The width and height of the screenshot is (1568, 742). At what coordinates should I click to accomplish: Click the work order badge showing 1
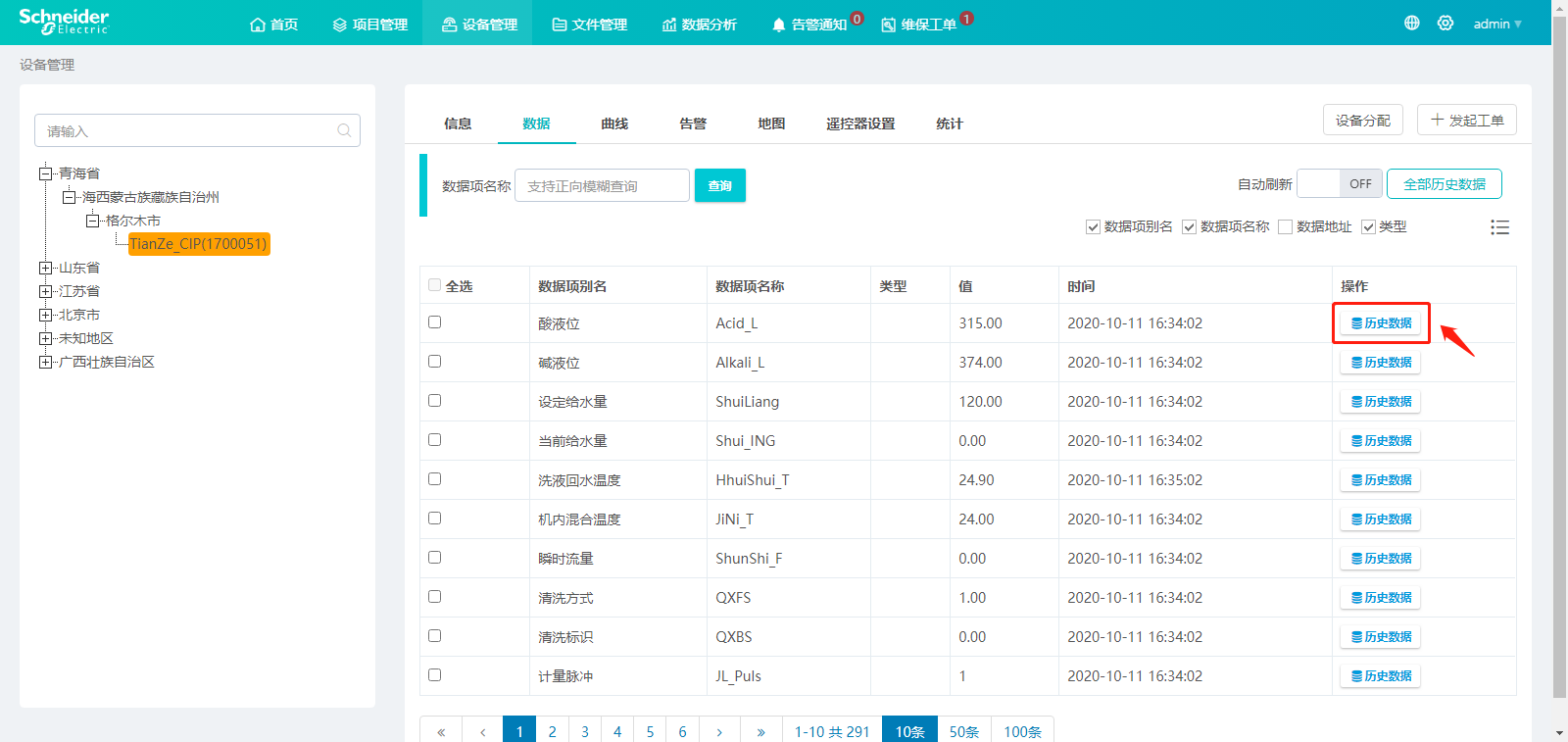coord(966,19)
